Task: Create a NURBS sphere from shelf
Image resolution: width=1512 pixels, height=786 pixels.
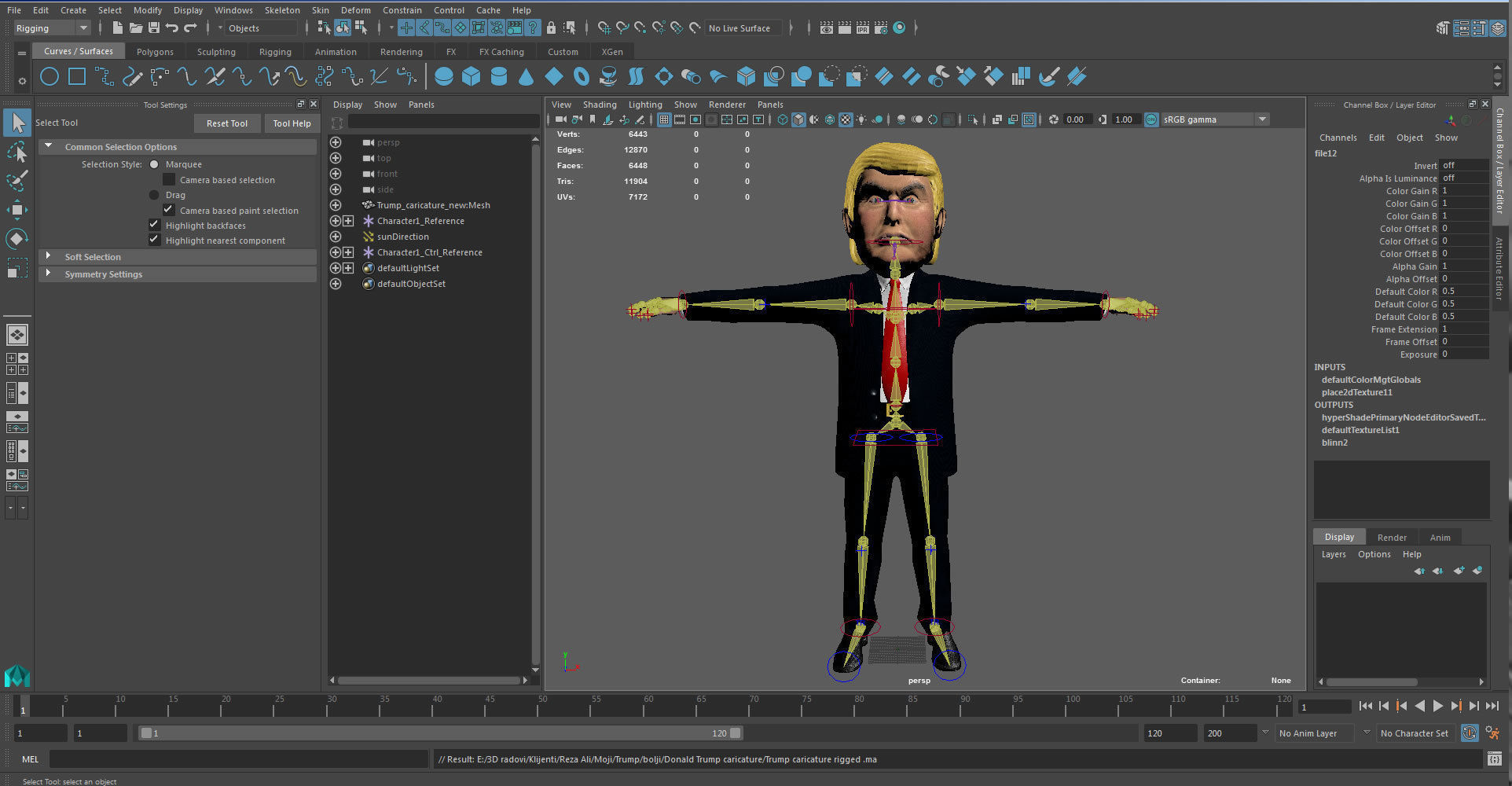Action: tap(444, 76)
